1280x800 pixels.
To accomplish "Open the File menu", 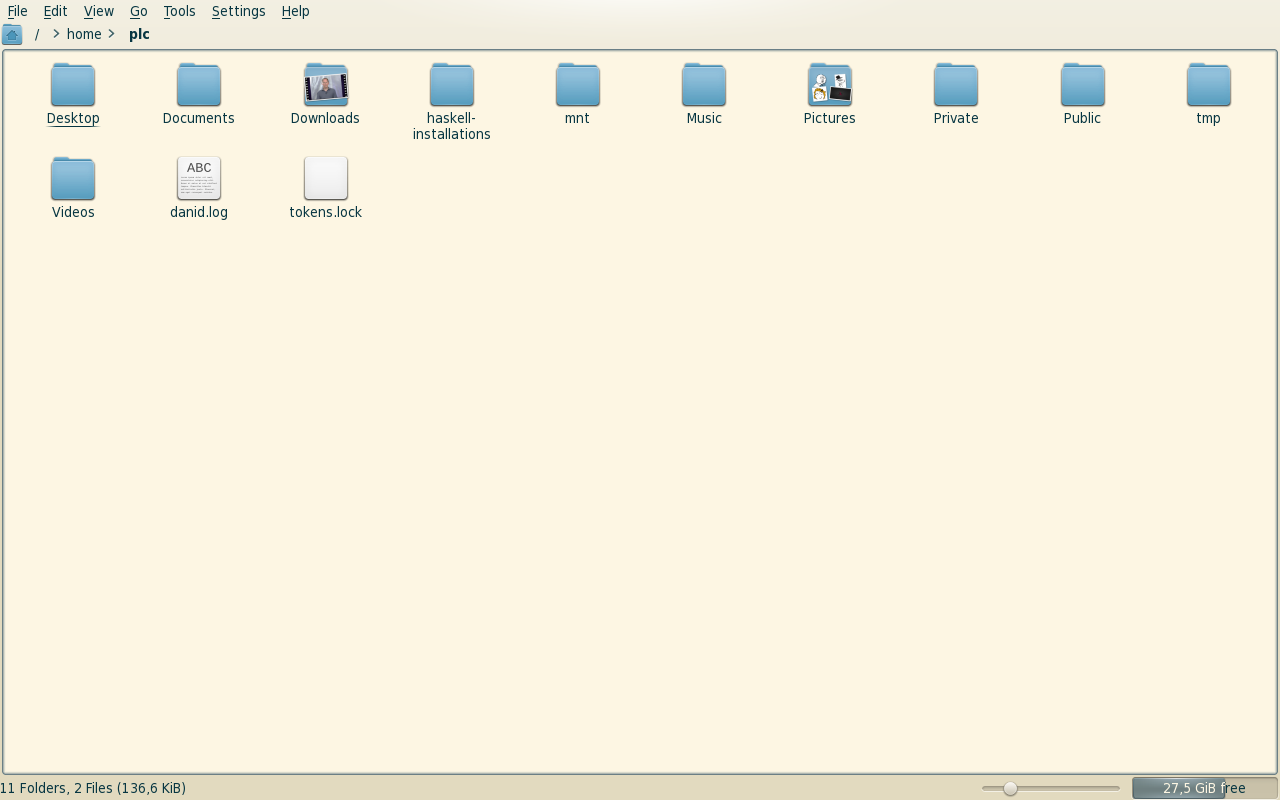I will pos(17,11).
